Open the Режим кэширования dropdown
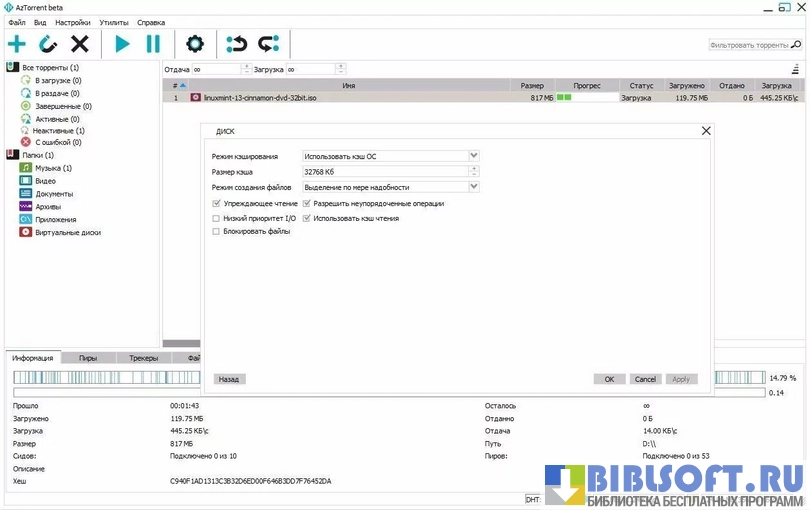Image resolution: width=810 pixels, height=510 pixels. click(473, 156)
